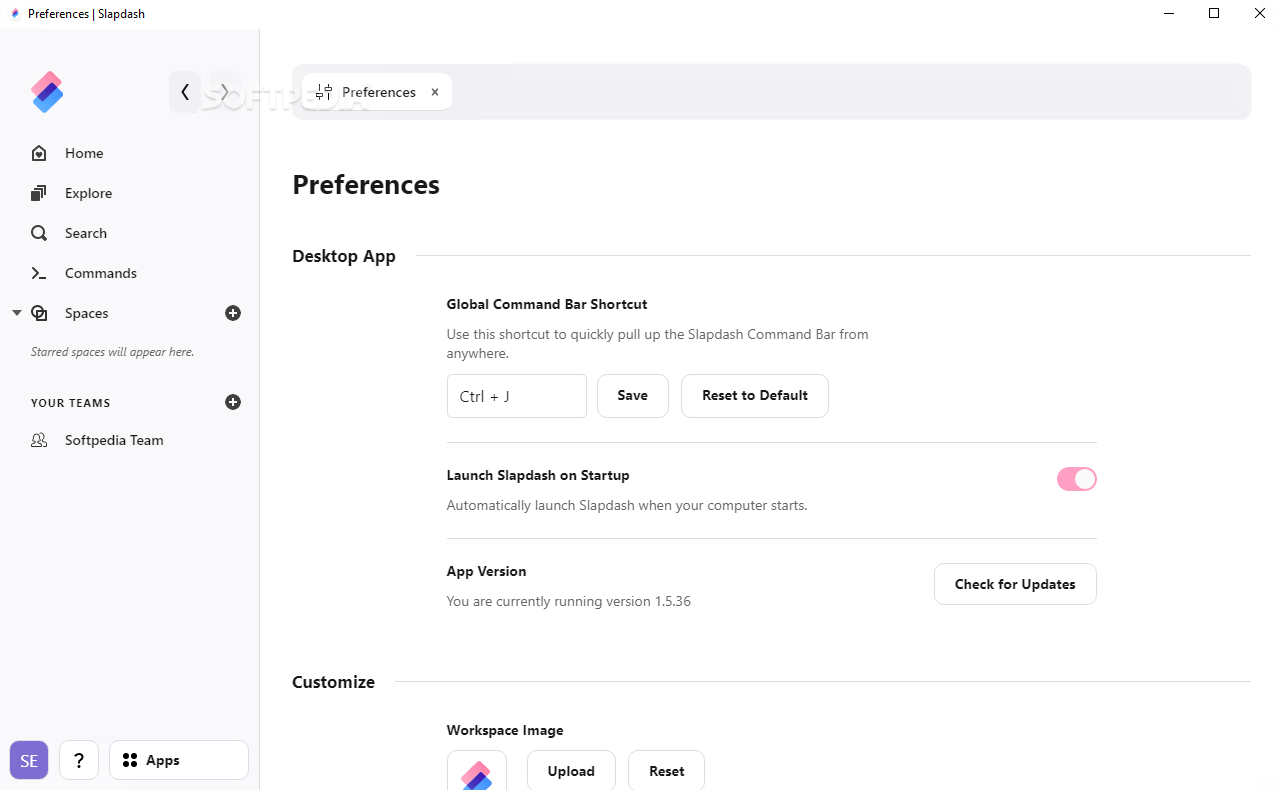This screenshot has width=1283, height=790.
Task: Focus the Ctrl + J shortcut field
Action: point(517,396)
